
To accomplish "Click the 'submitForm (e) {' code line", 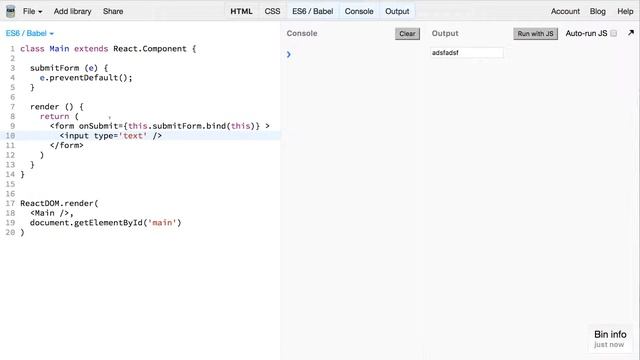I will 69,68.
